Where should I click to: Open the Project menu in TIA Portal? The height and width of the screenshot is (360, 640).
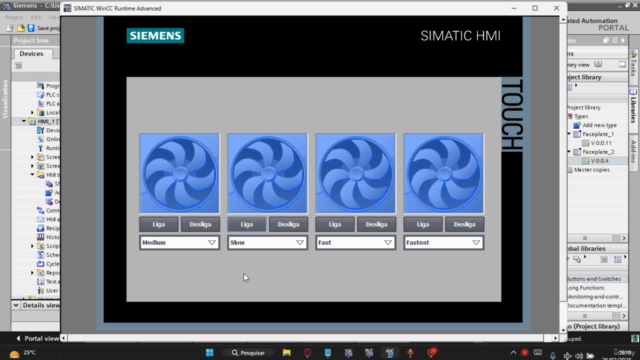click(x=14, y=17)
